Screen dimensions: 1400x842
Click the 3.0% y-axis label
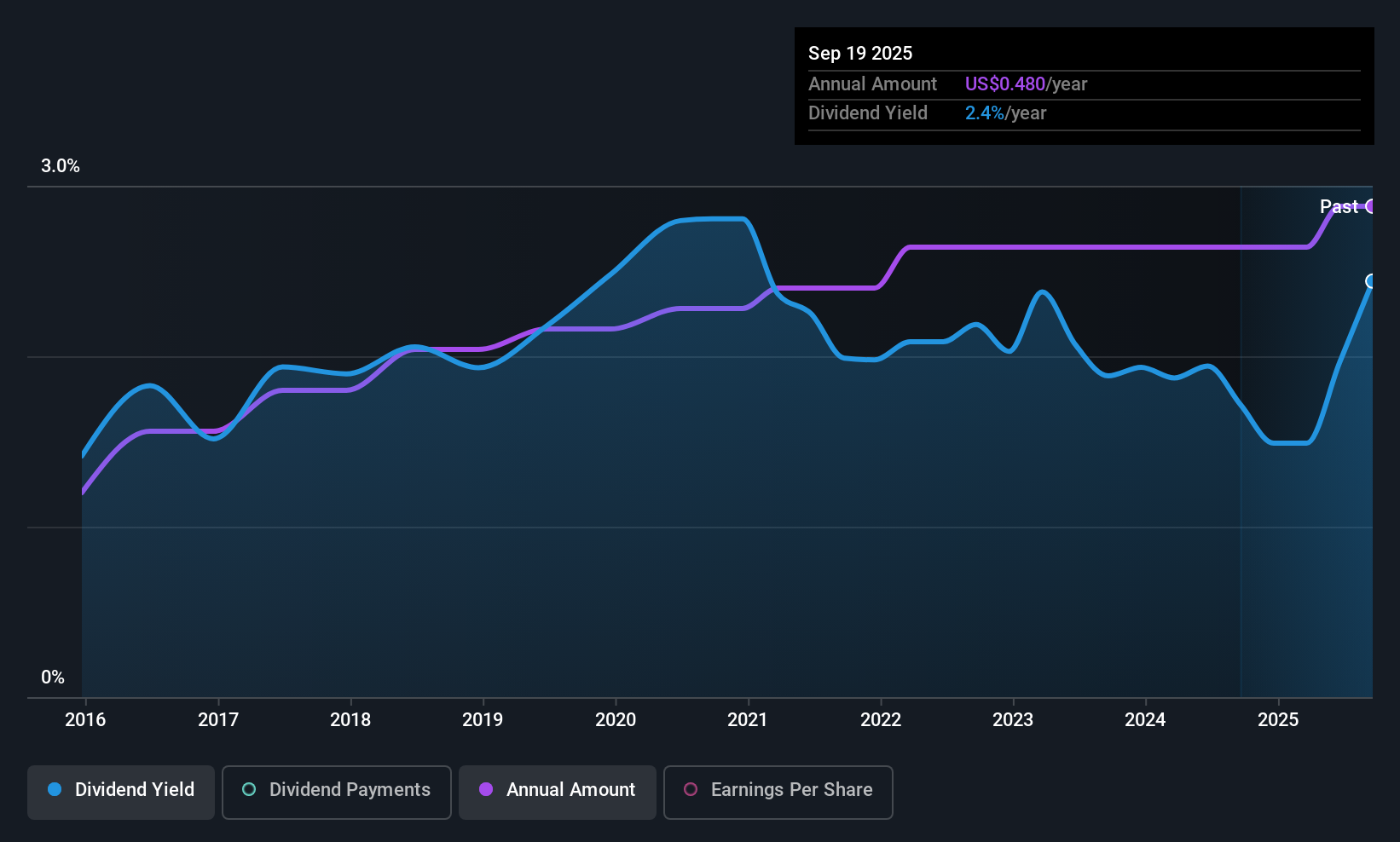click(61, 166)
